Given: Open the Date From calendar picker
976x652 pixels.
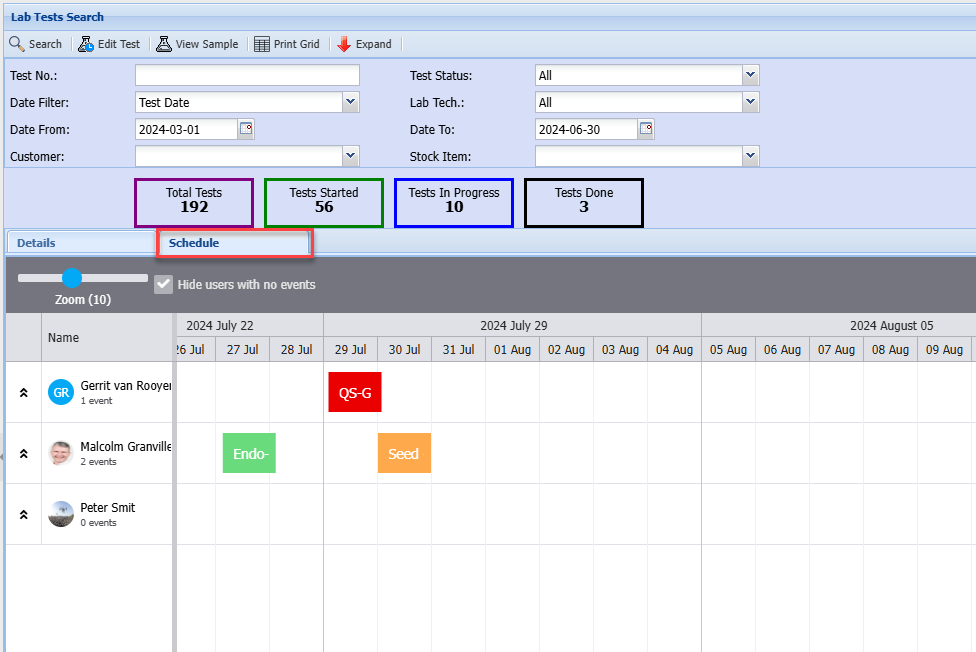Looking at the screenshot, I should [246, 129].
